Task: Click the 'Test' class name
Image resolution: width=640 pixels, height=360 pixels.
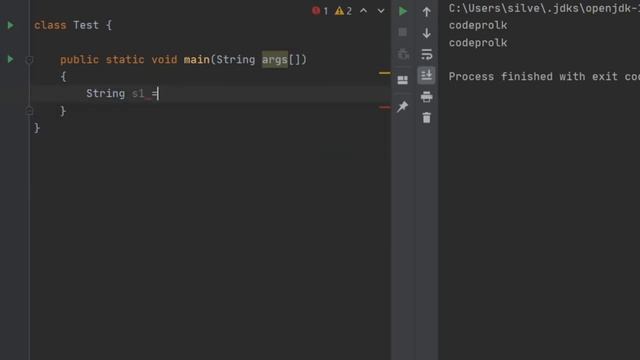Action: tap(86, 25)
